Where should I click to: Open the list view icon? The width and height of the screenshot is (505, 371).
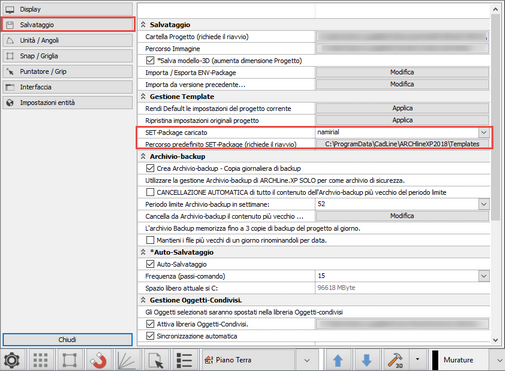pos(184,360)
